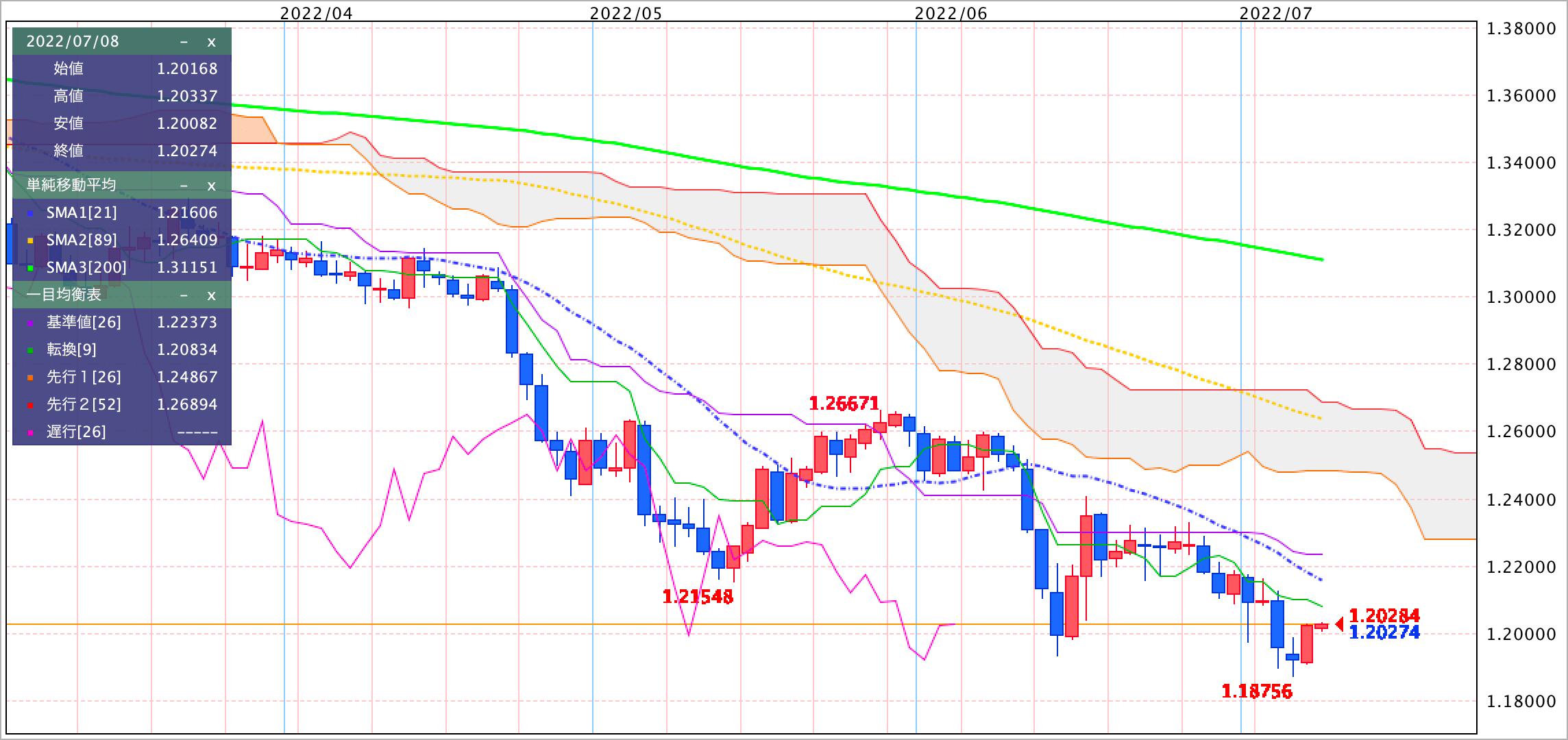Click the 2022/07 date axis label
This screenshot has width=1568, height=740.
(x=1276, y=14)
